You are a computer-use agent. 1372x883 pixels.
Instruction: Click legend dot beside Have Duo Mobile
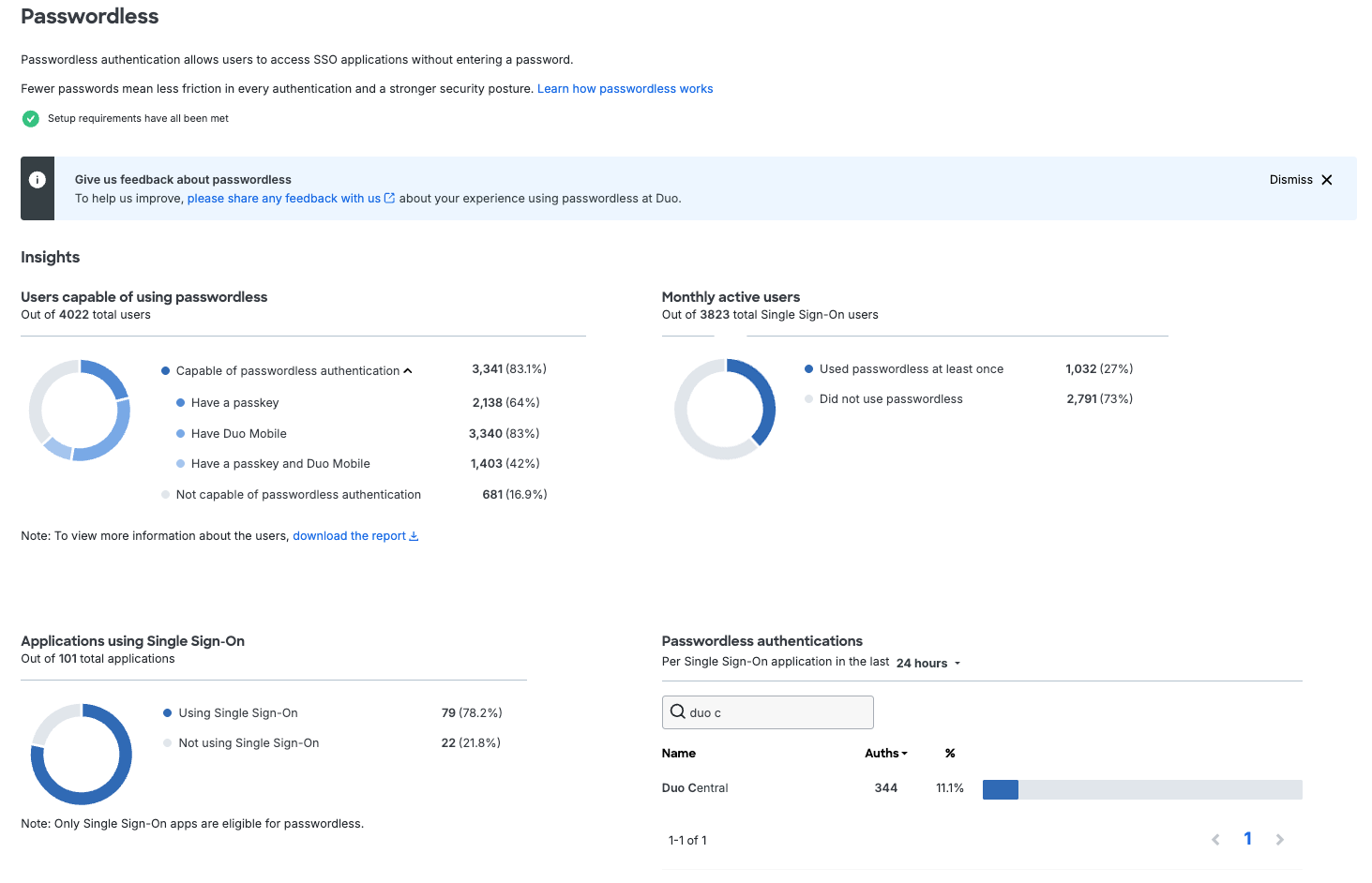pos(181,434)
